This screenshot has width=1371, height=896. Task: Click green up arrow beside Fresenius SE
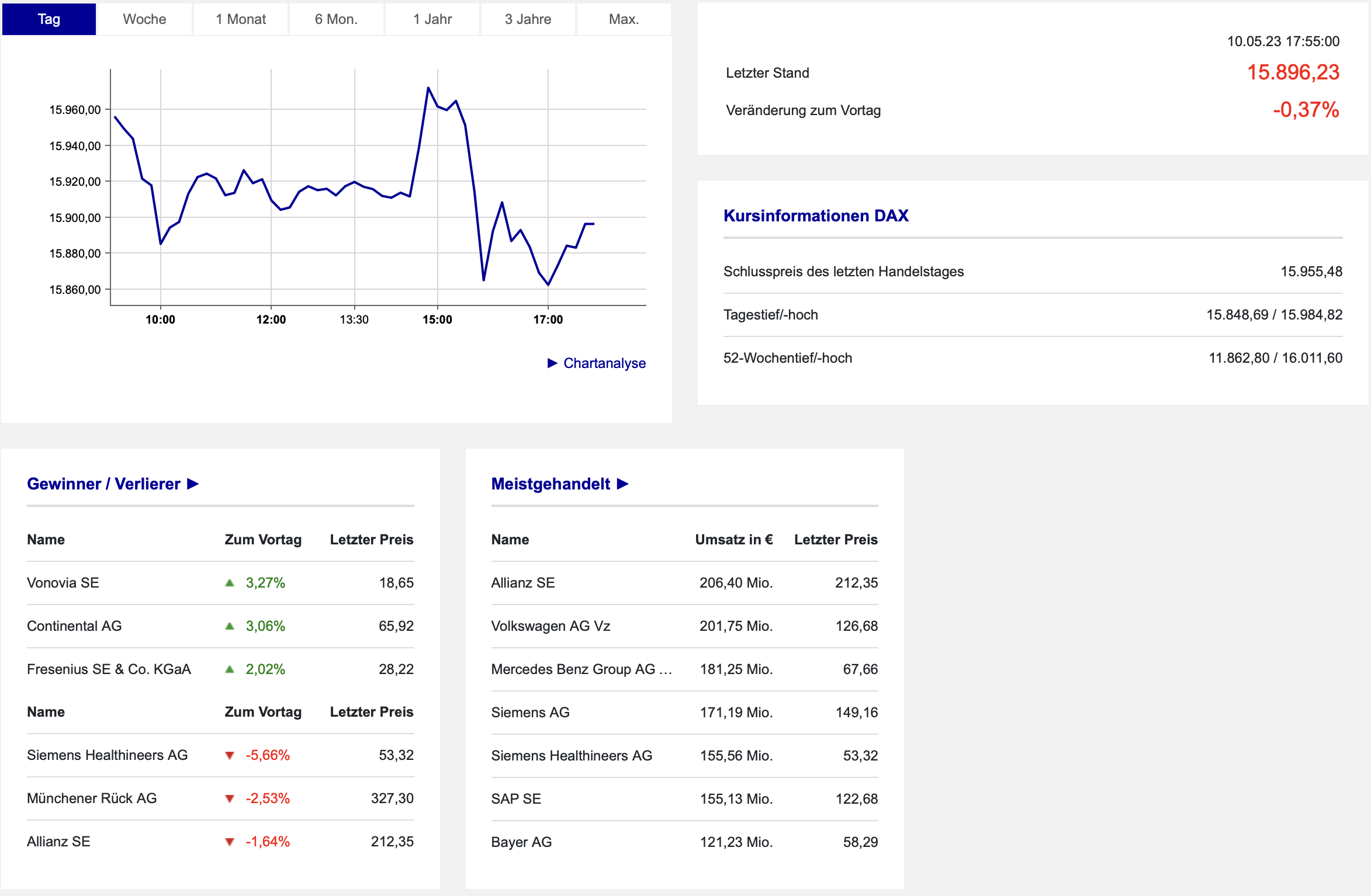click(230, 669)
